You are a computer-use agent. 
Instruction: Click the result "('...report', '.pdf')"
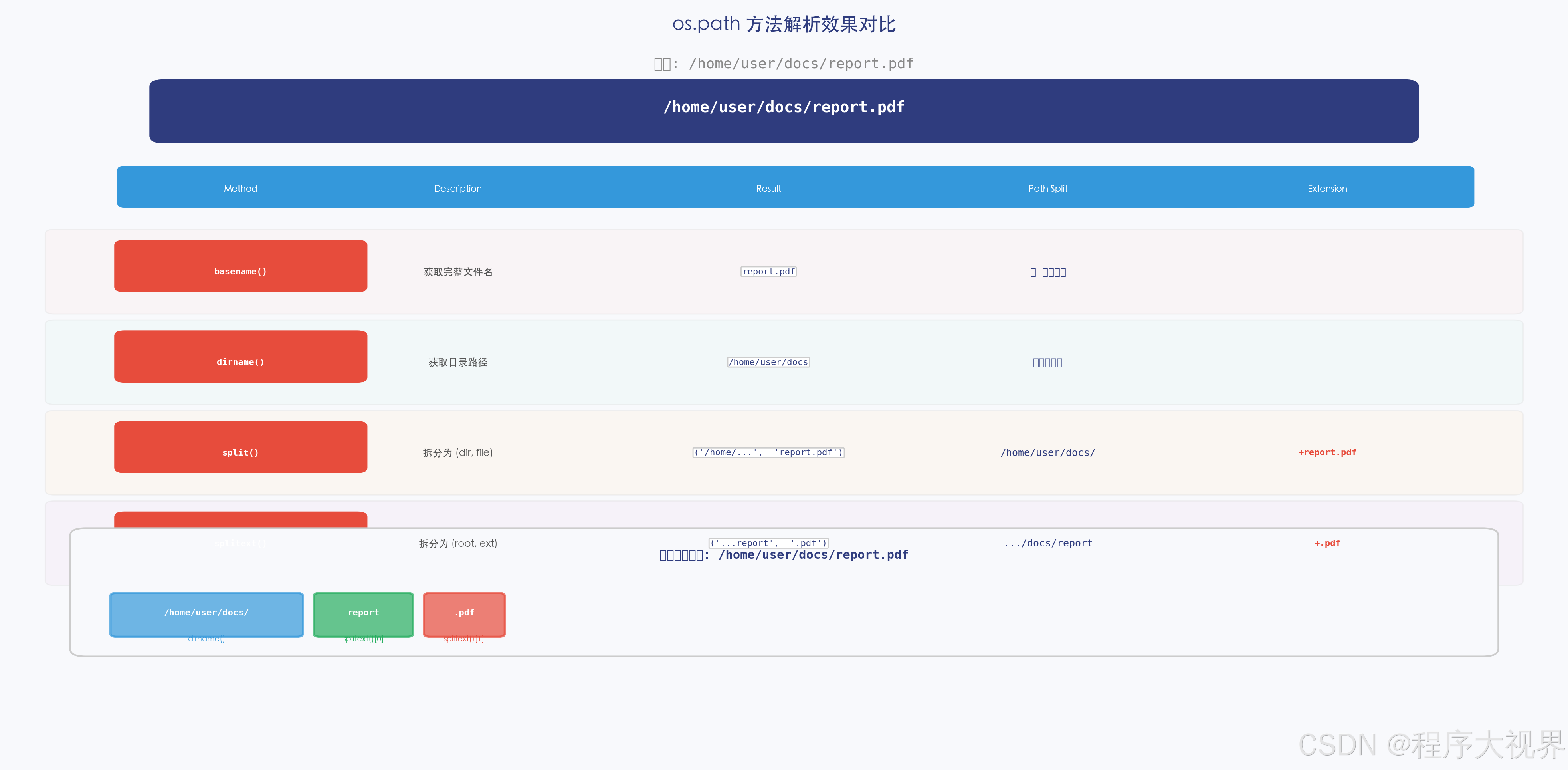coord(768,543)
